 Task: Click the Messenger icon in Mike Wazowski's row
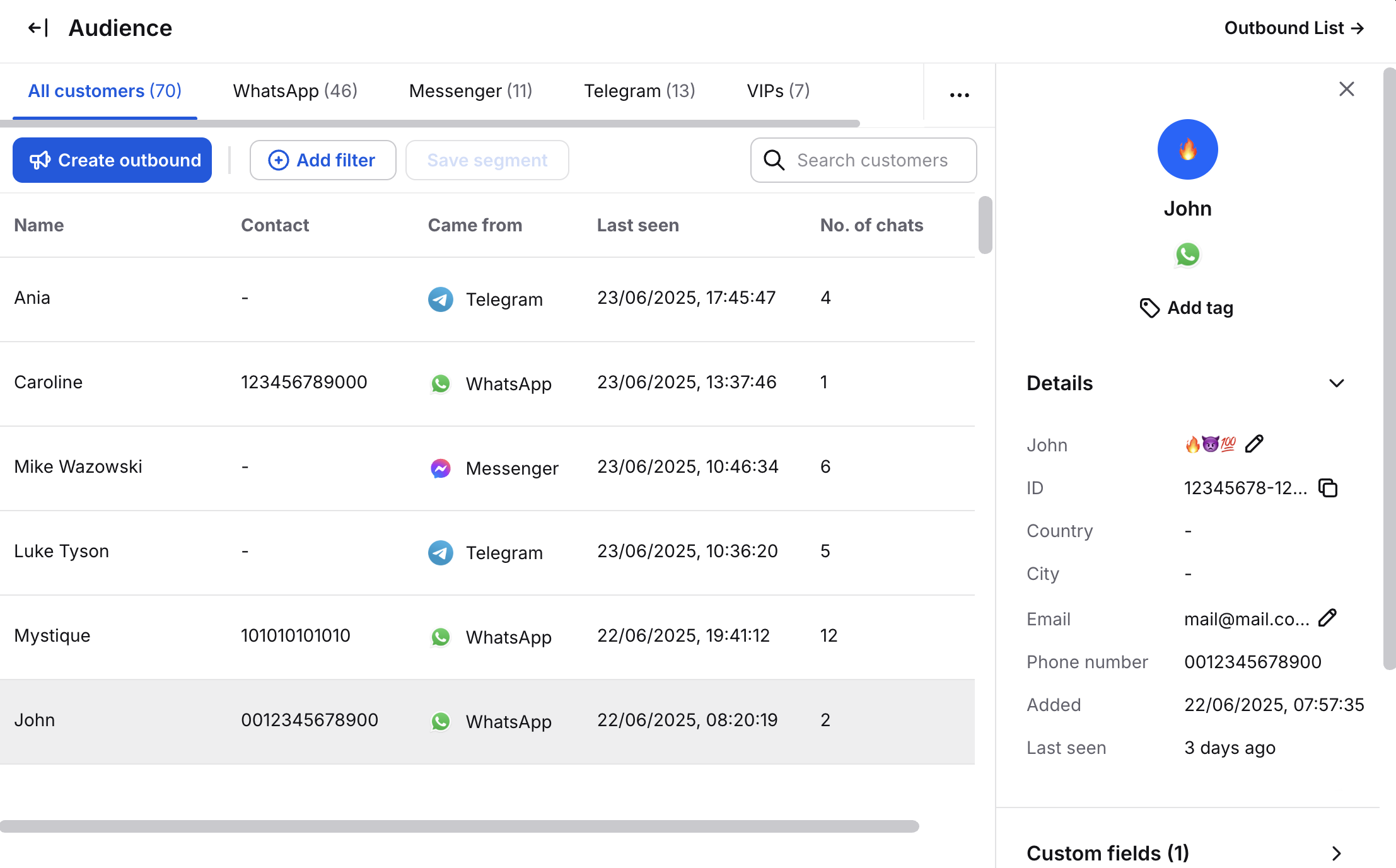[x=440, y=468]
